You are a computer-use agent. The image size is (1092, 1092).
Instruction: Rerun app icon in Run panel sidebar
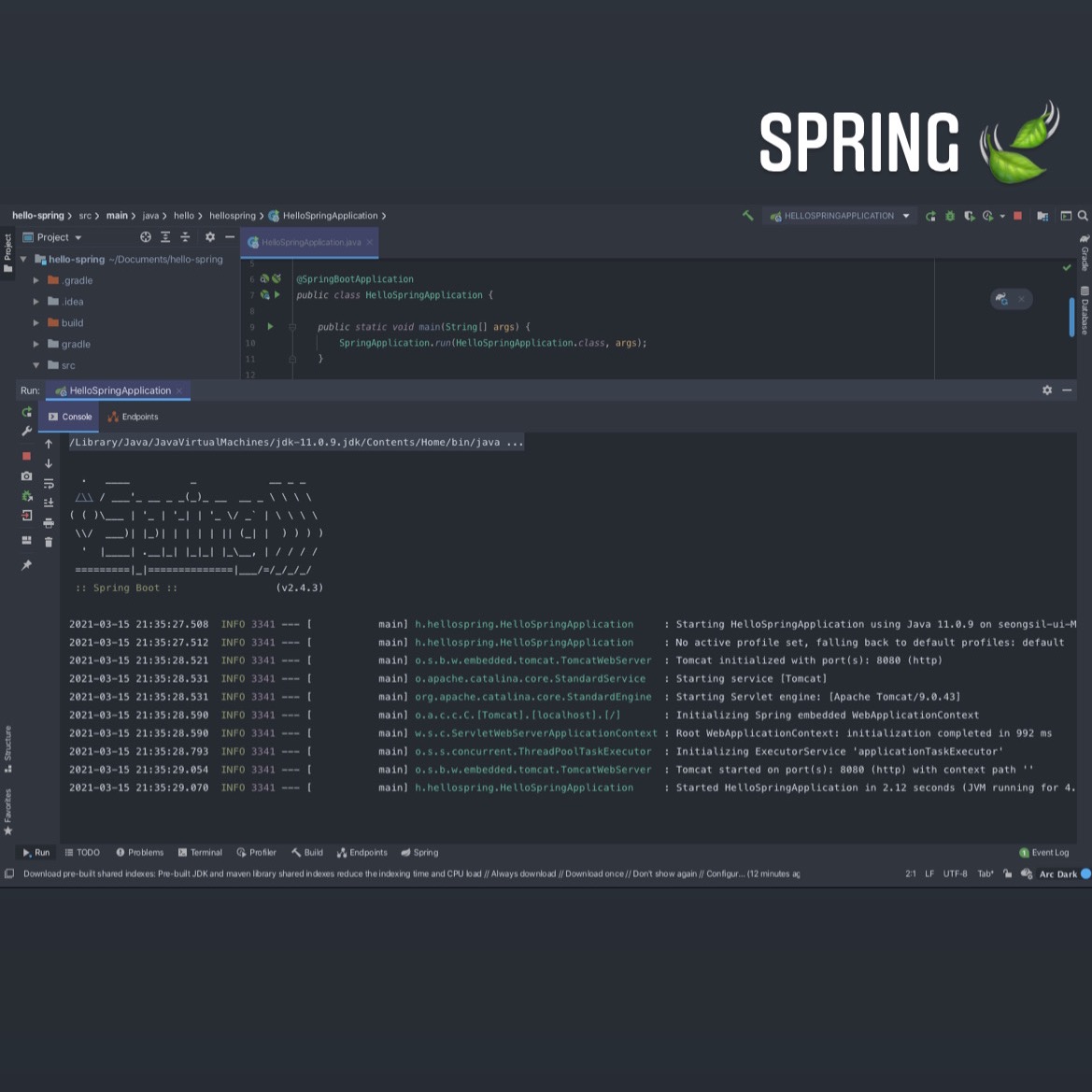click(x=26, y=412)
